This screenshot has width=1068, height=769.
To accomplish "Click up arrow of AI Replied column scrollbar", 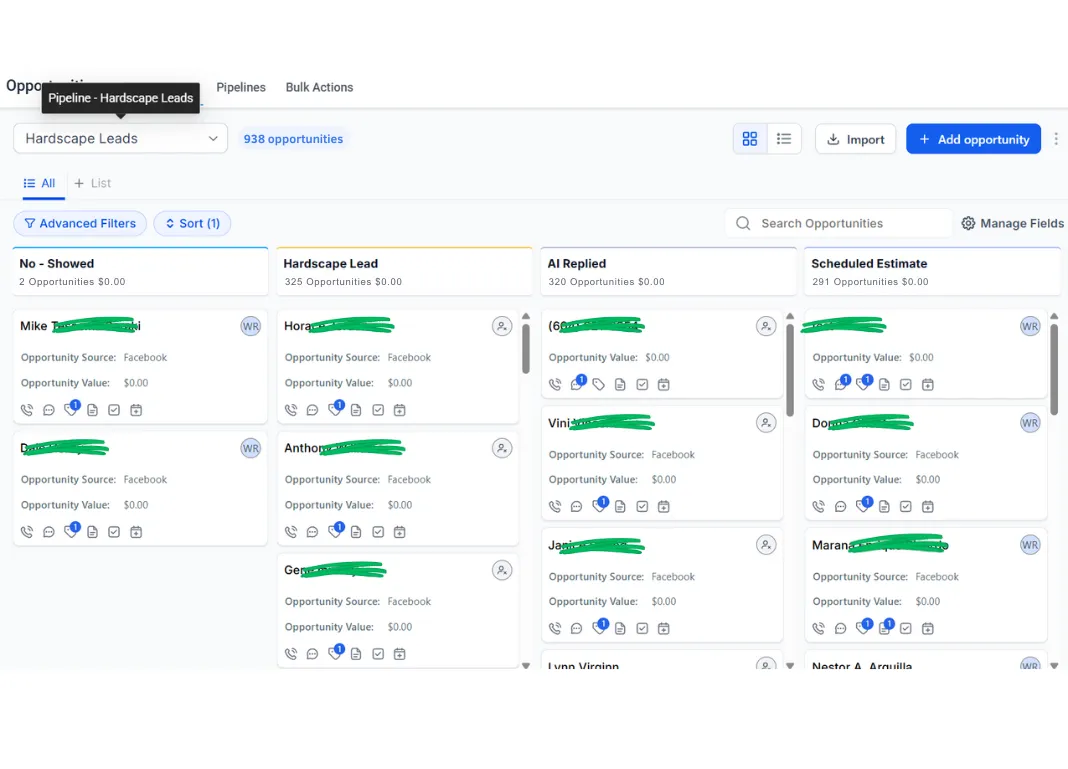I will (x=790, y=317).
